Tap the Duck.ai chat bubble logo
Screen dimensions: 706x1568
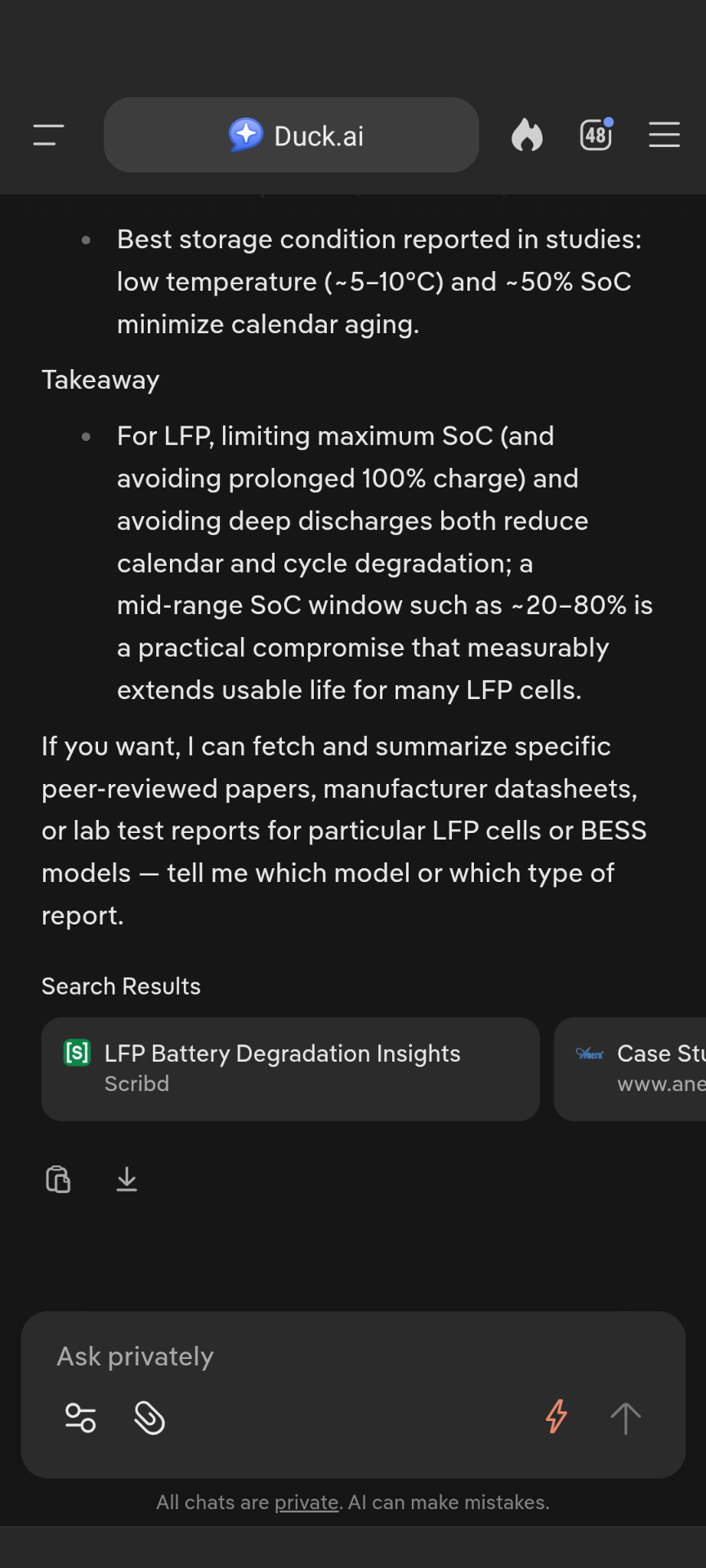[x=245, y=135]
